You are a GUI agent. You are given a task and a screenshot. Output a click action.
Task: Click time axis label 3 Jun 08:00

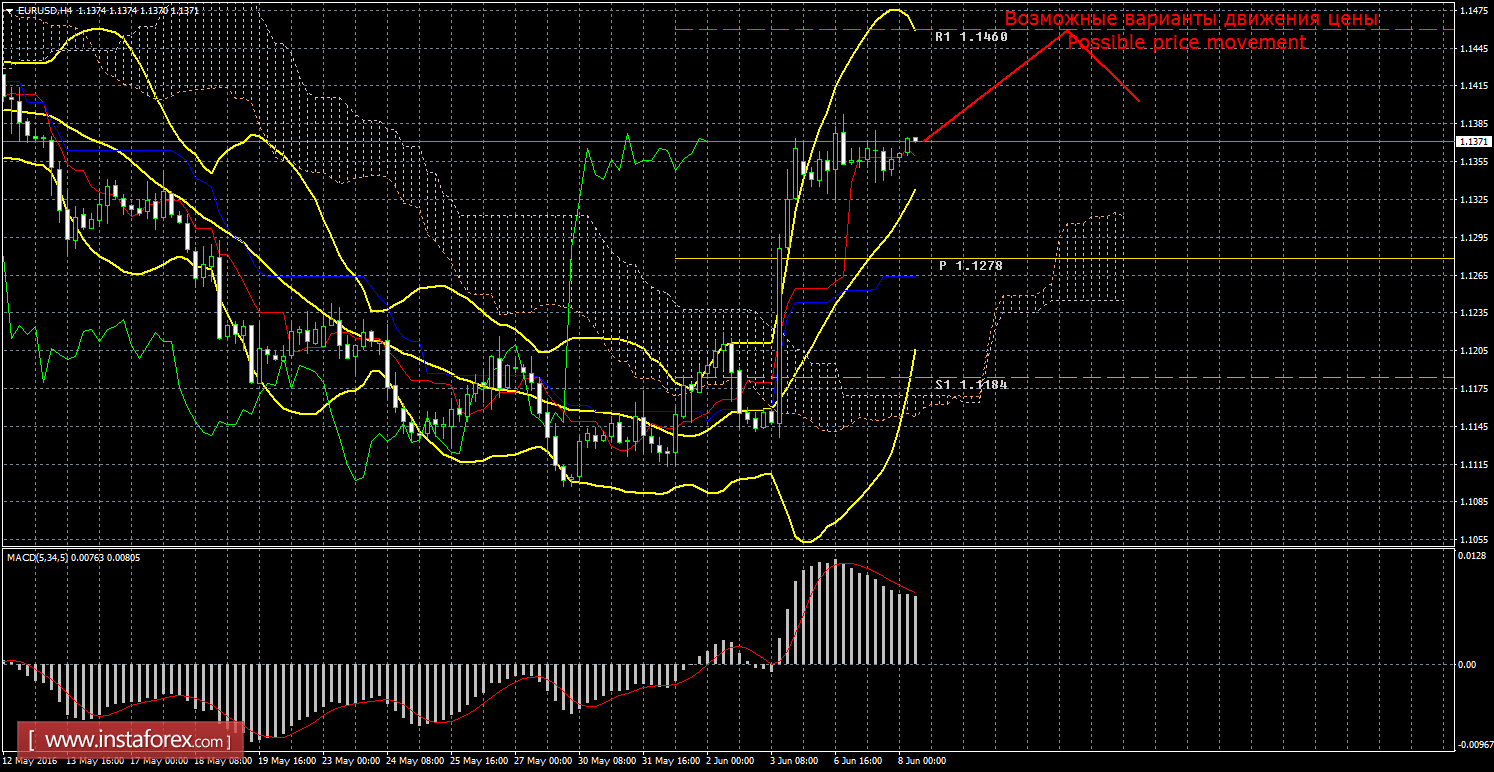[x=795, y=761]
